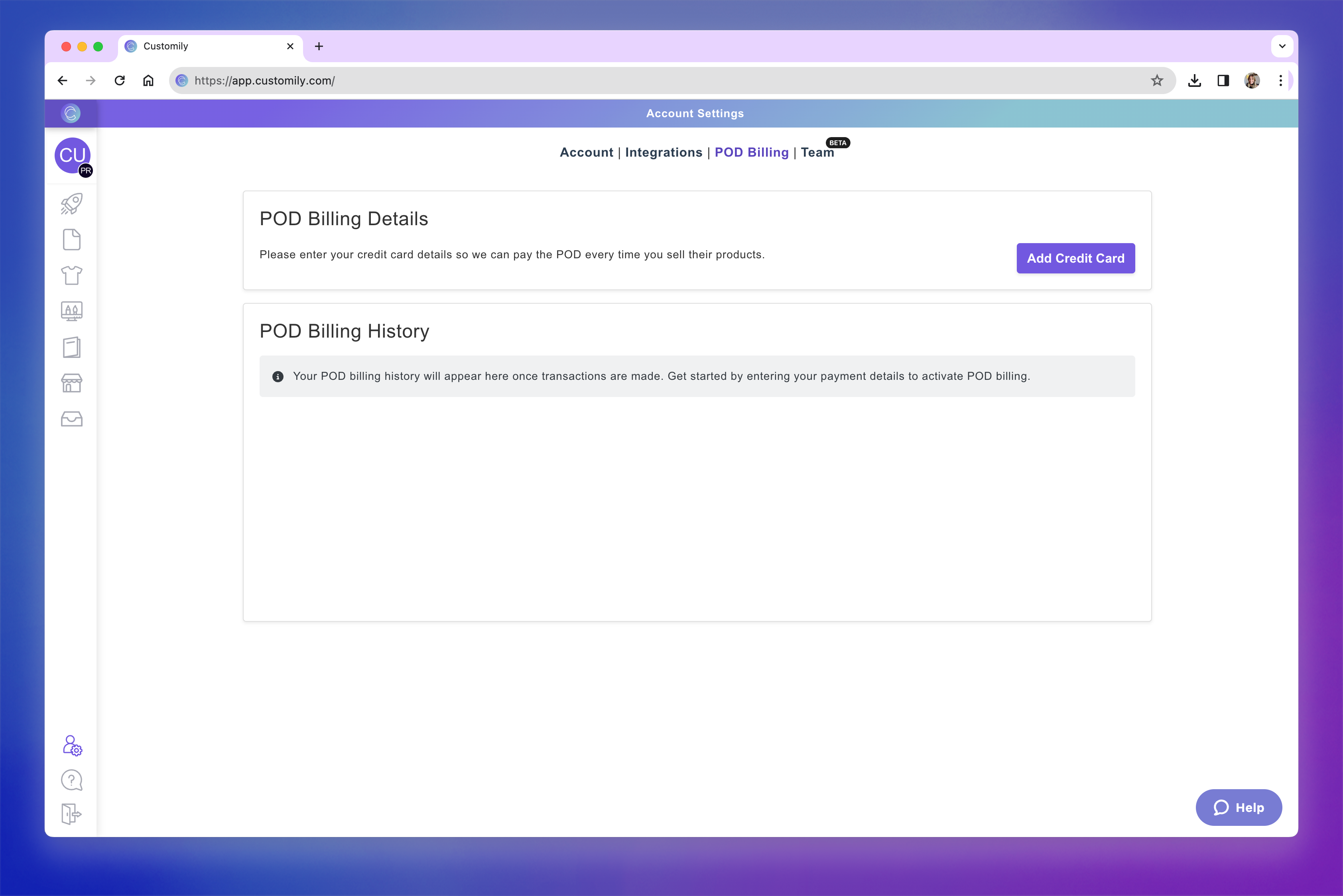Click inside the browser address bar
1343x896 pixels.
(400, 81)
